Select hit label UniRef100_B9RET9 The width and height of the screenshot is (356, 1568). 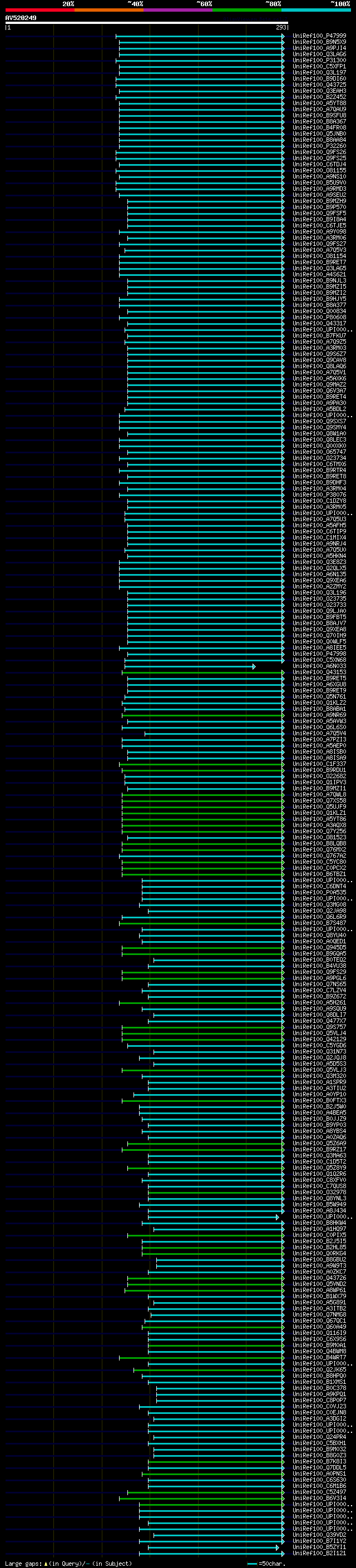pyautogui.click(x=319, y=690)
